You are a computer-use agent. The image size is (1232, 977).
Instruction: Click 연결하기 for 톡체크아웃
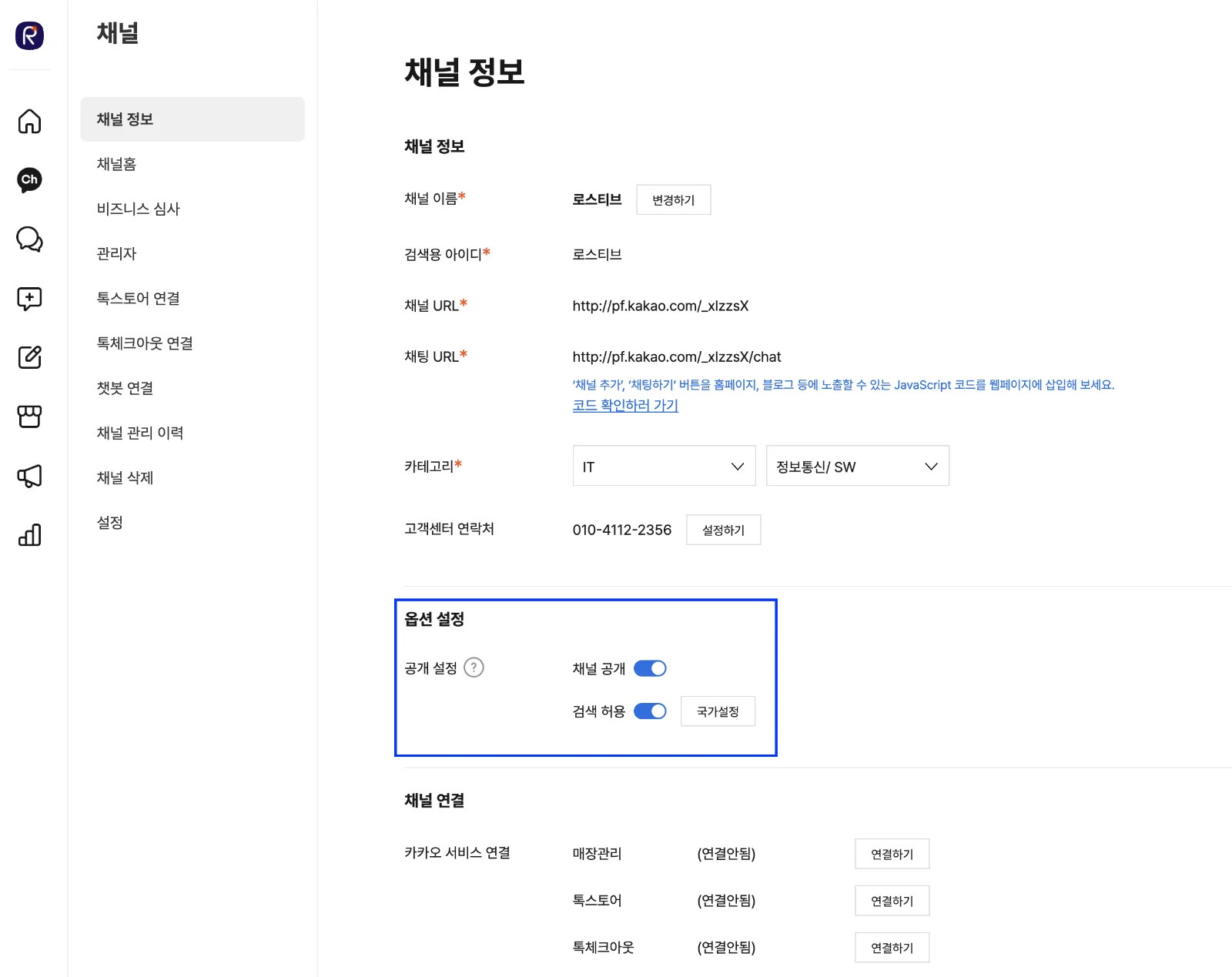coord(892,948)
